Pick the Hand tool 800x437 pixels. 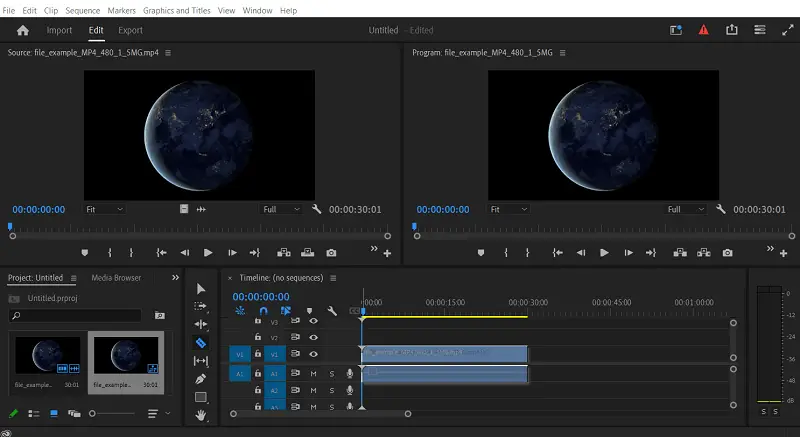200,414
